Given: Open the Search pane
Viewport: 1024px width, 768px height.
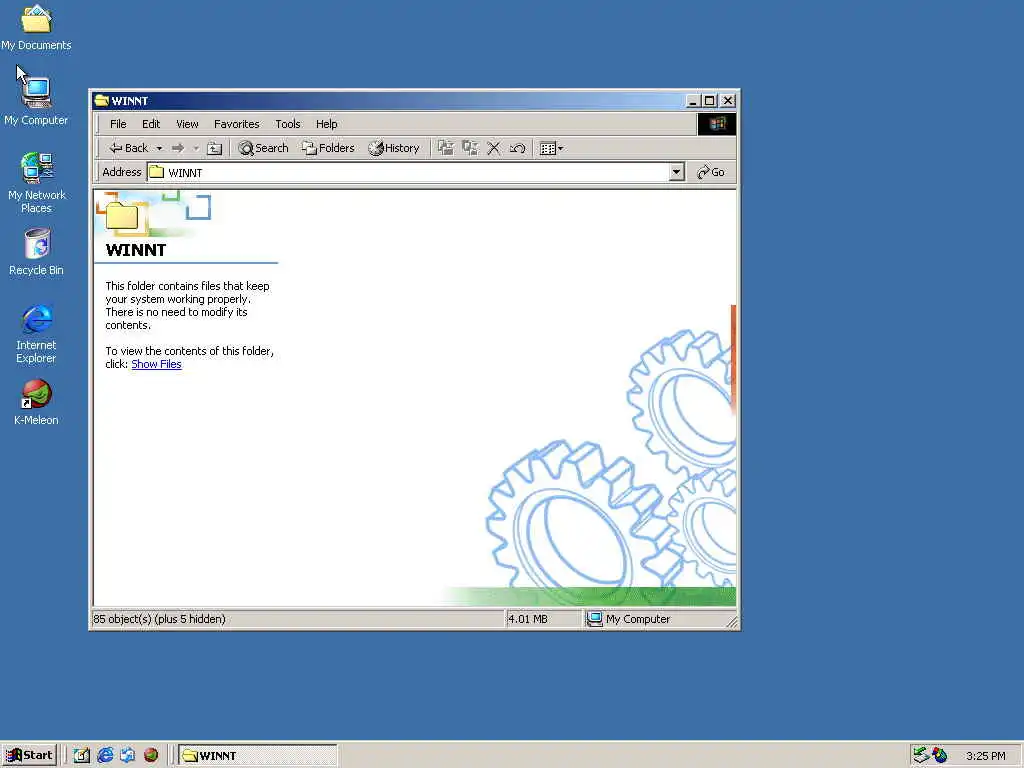Looking at the screenshot, I should coord(263,148).
